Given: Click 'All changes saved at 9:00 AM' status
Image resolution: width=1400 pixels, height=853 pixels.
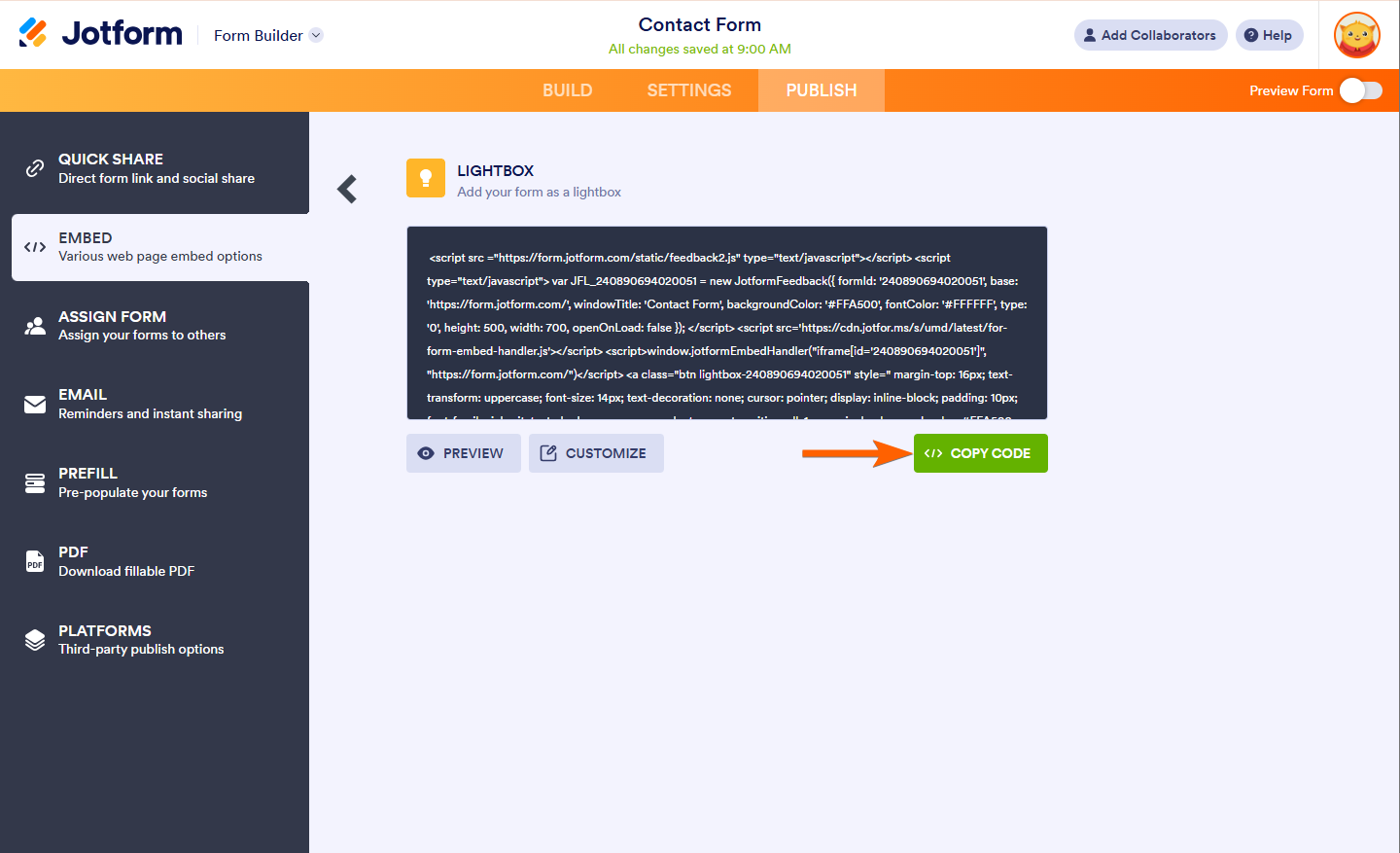Looking at the screenshot, I should tap(700, 49).
